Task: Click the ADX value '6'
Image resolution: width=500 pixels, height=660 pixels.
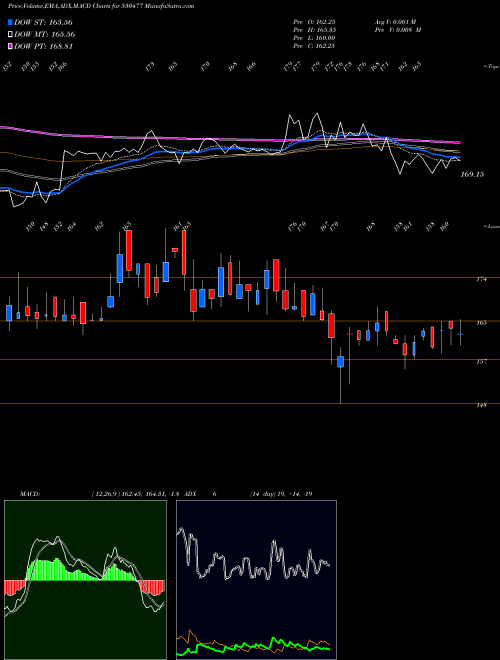Action: click(x=214, y=494)
